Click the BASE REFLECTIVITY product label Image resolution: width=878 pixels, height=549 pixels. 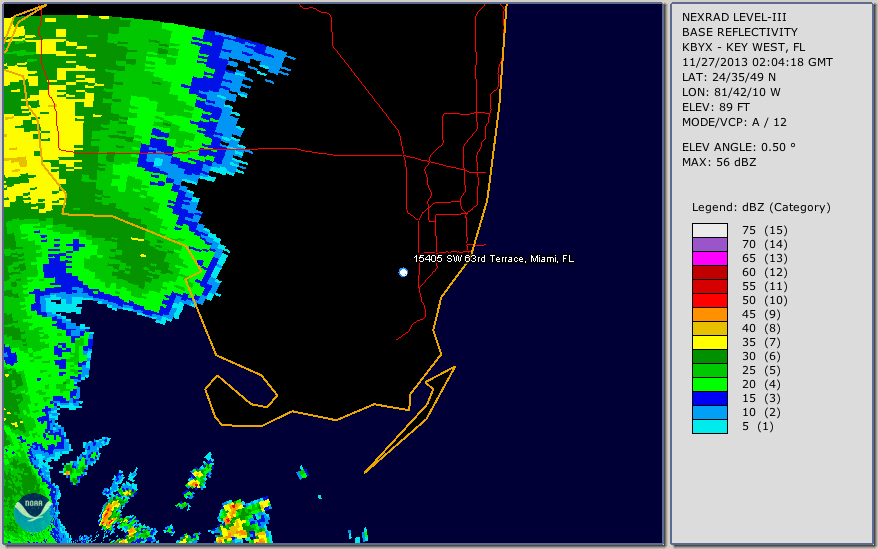pos(740,32)
